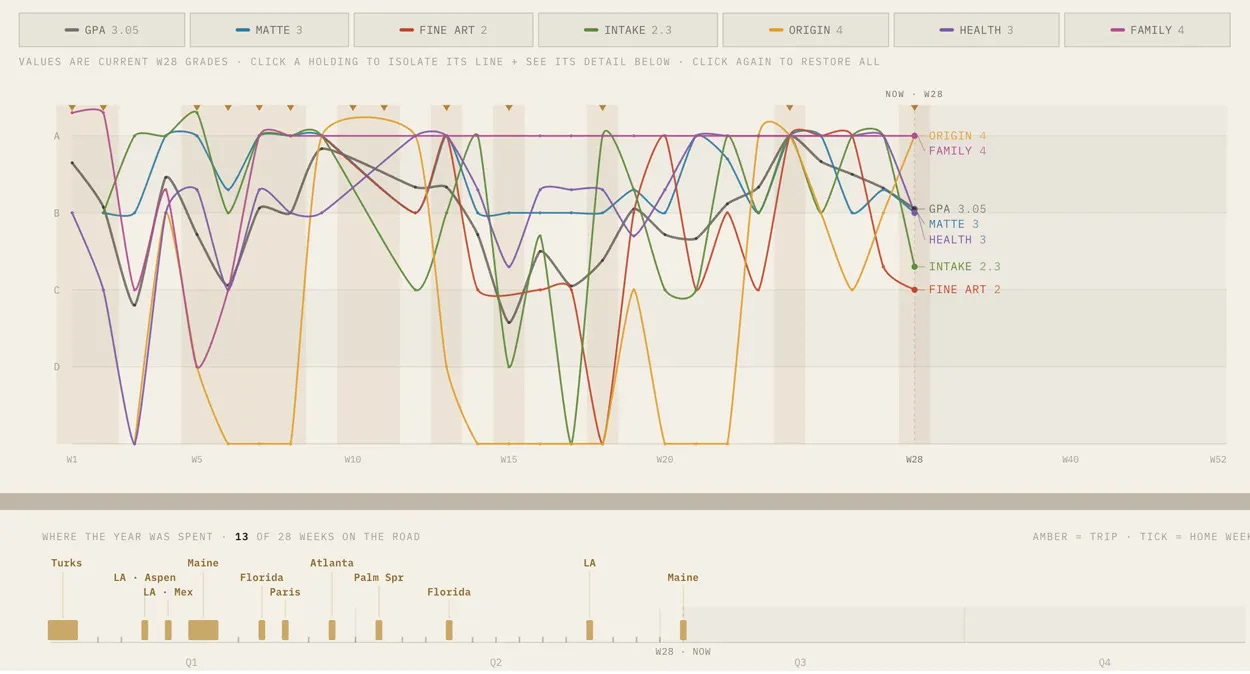The width and height of the screenshot is (1250, 674).
Task: Click the triangle trip marker above W1
Action: 72,107
